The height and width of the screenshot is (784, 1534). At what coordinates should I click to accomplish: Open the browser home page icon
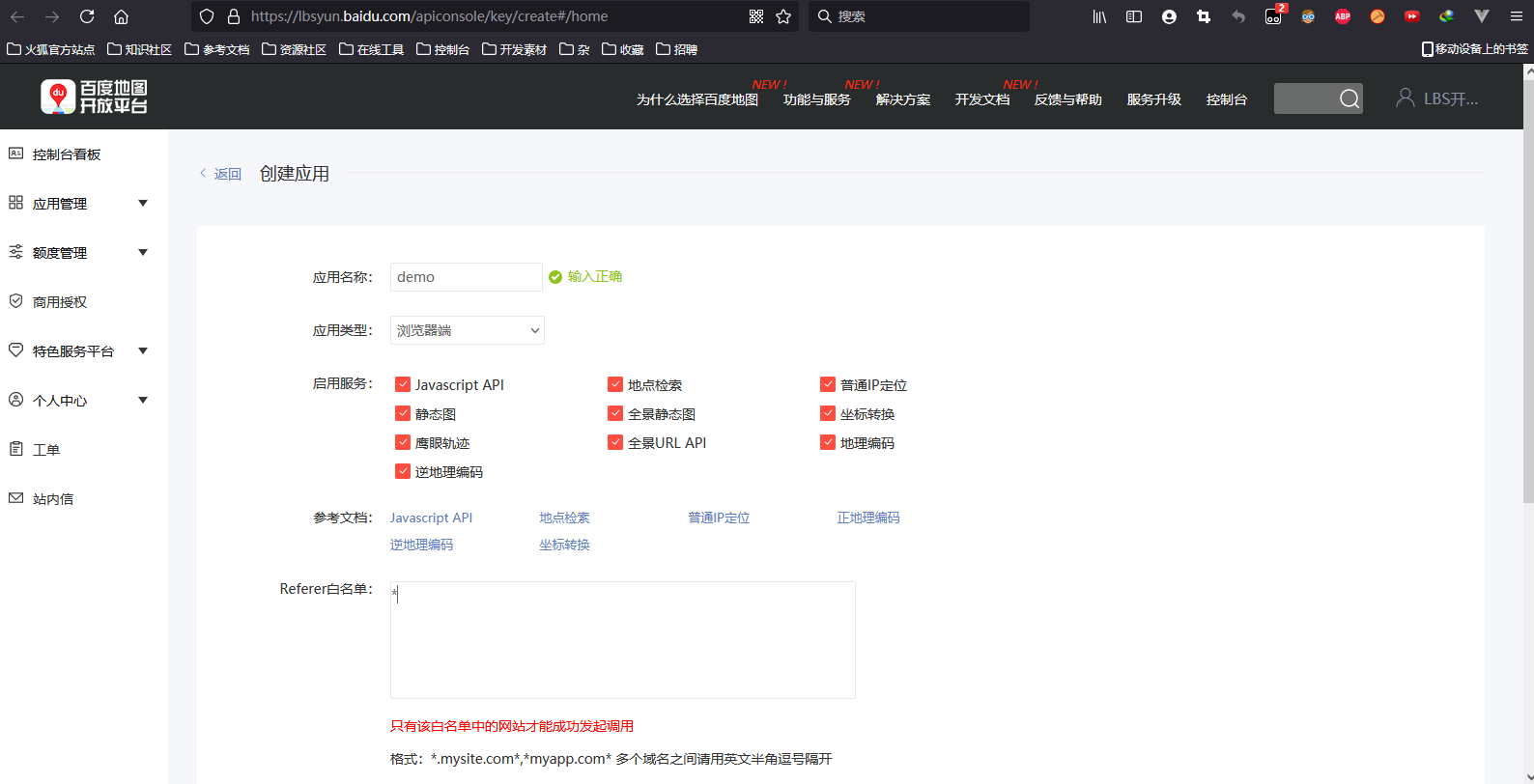click(x=121, y=16)
